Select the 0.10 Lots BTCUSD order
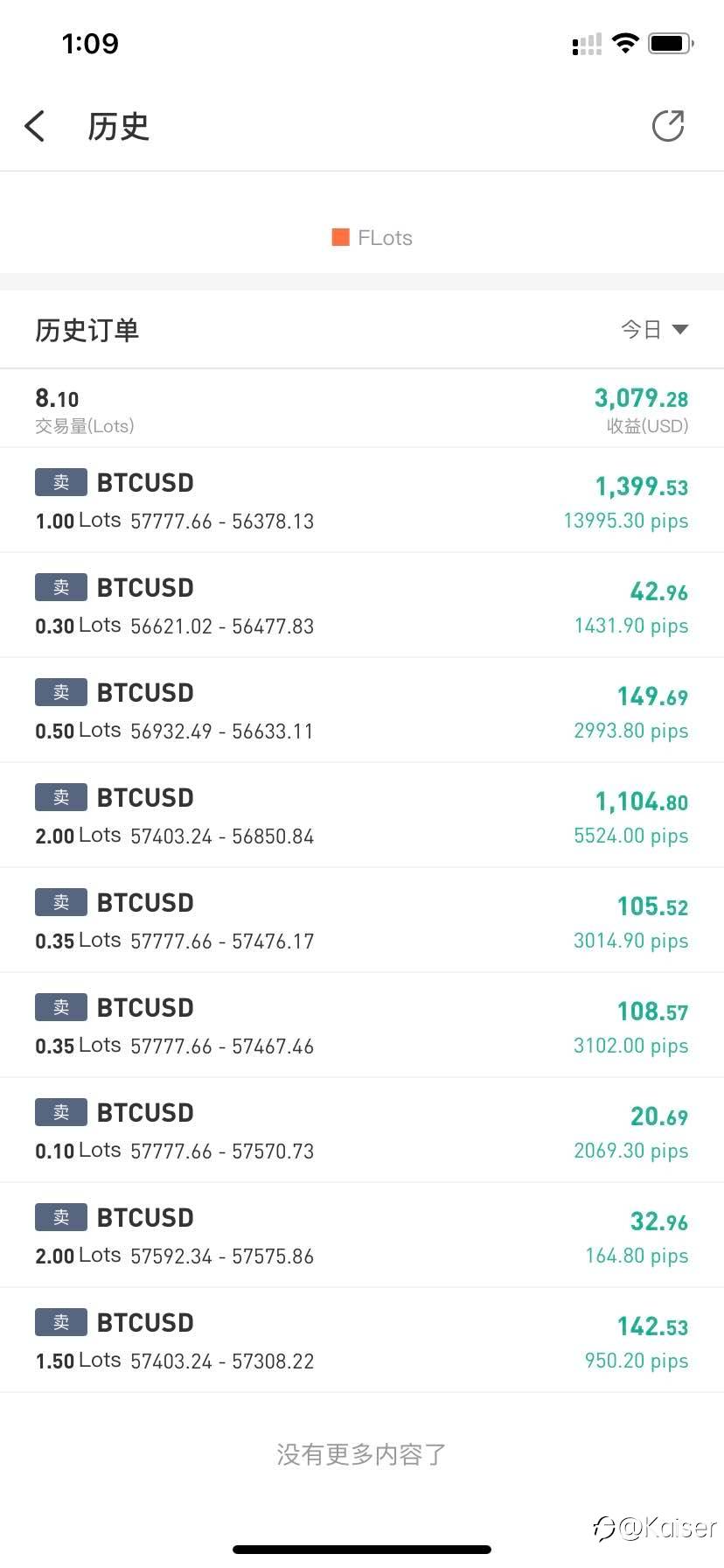 pos(362,1130)
